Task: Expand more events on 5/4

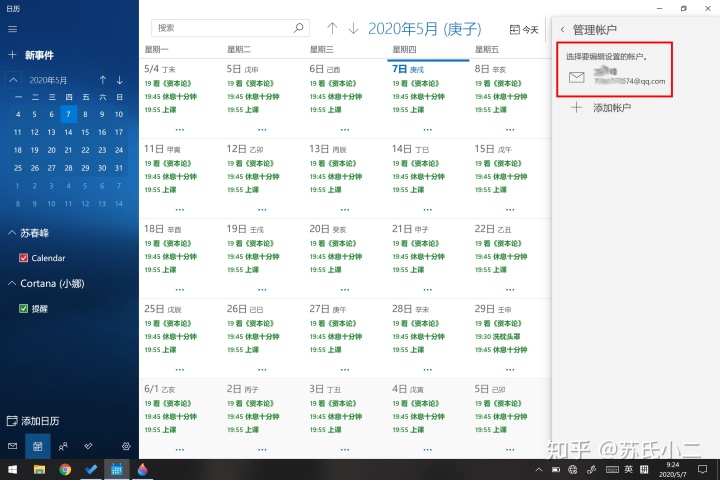Action: click(x=180, y=130)
